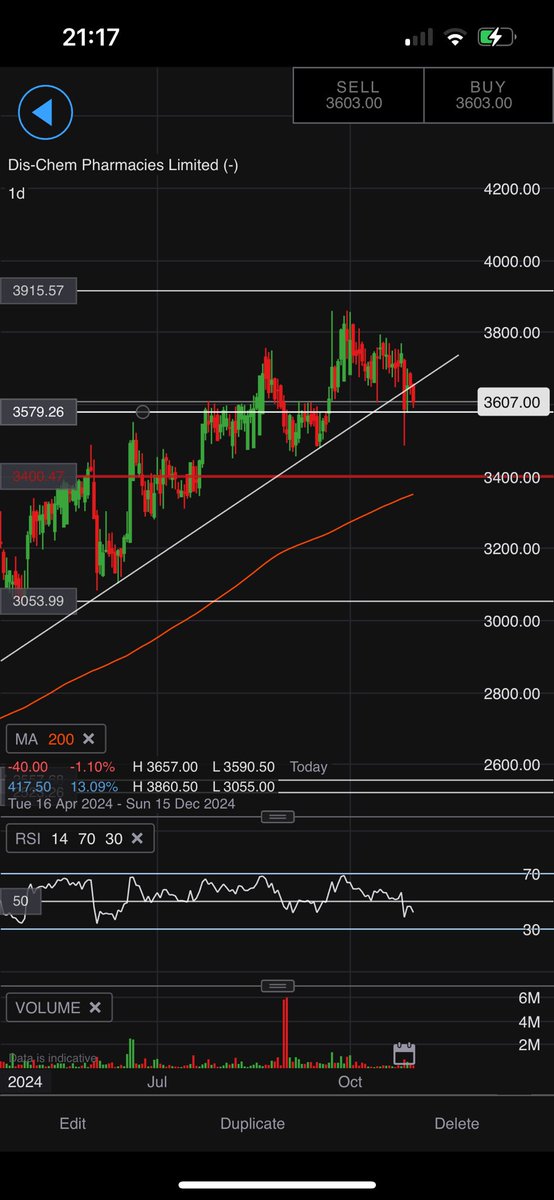
Task: Open the BUY 3603.00 order button
Action: pyautogui.click(x=488, y=95)
